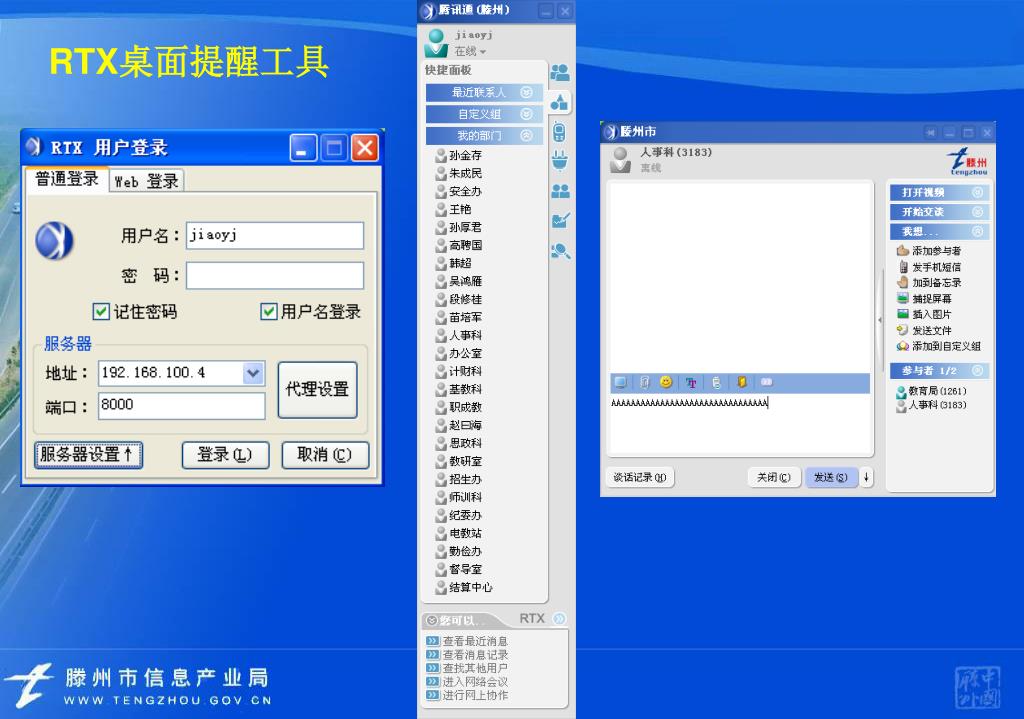
Task: Click the mobile SMS icon in chat toolbar
Action: tap(716, 382)
